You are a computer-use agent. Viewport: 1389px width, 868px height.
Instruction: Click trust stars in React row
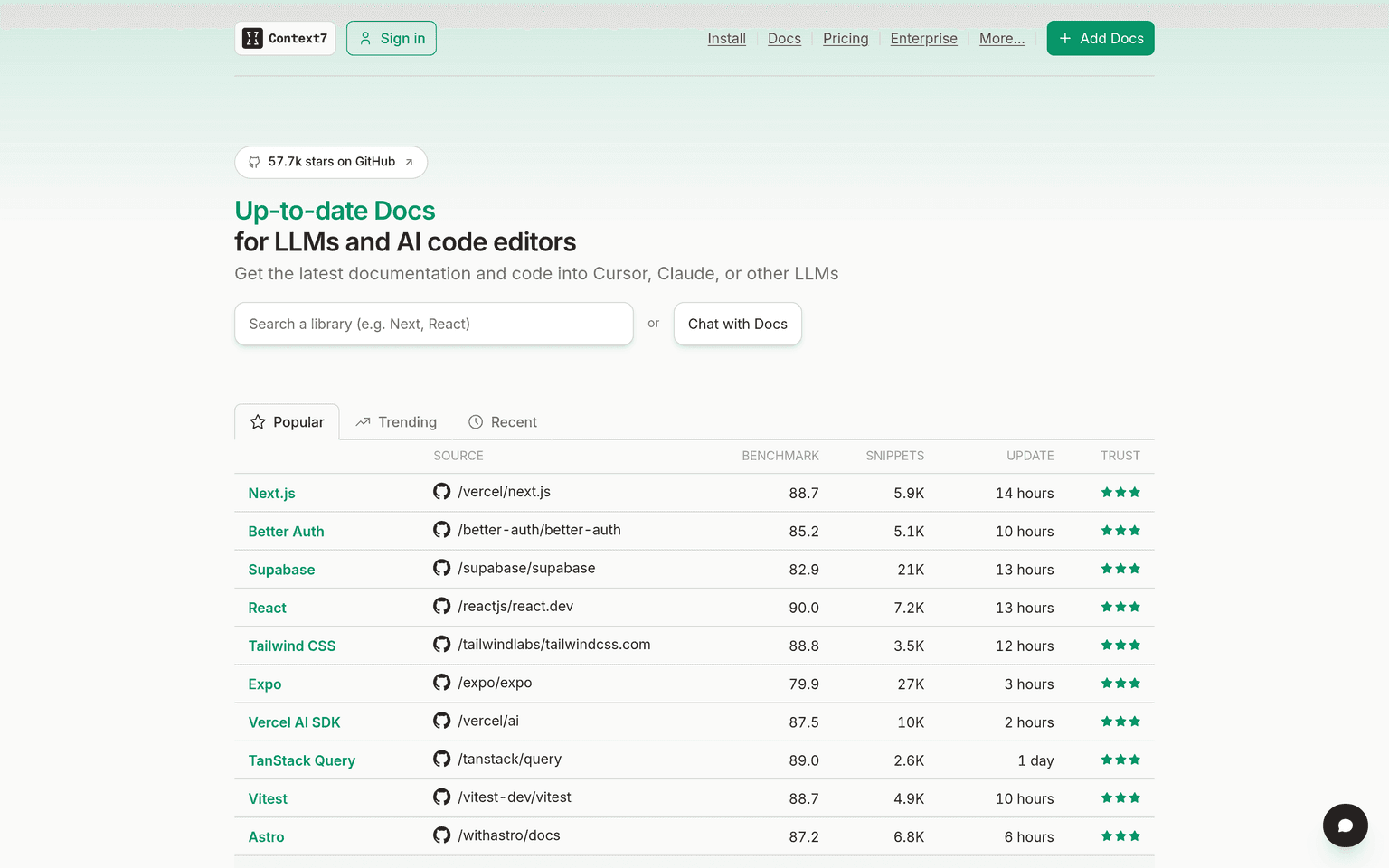click(x=1120, y=607)
